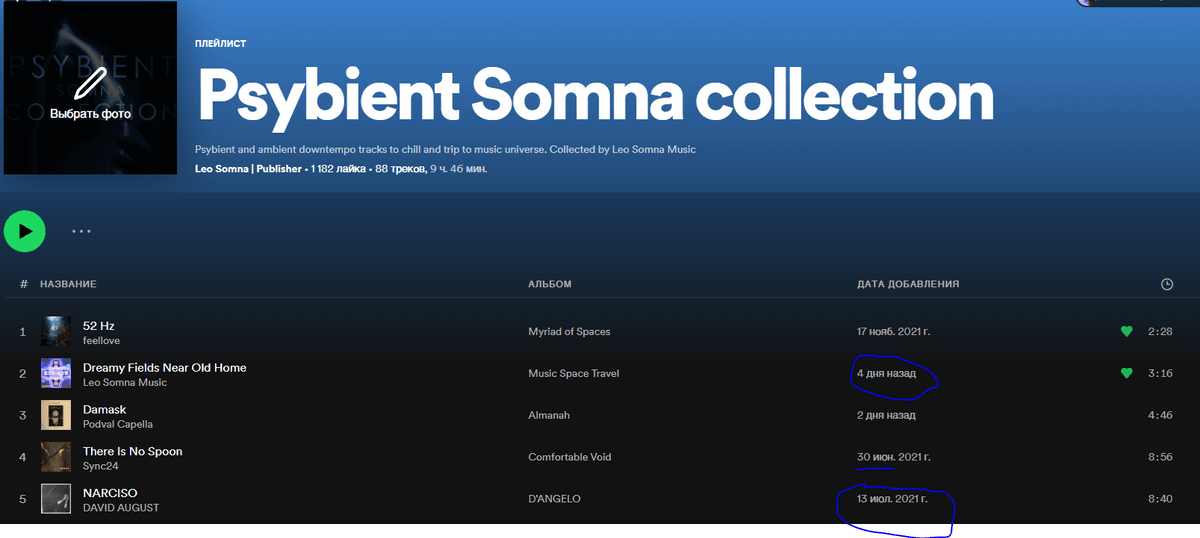
Task: Click duration 8:40 of NARCISO
Action: click(1160, 498)
